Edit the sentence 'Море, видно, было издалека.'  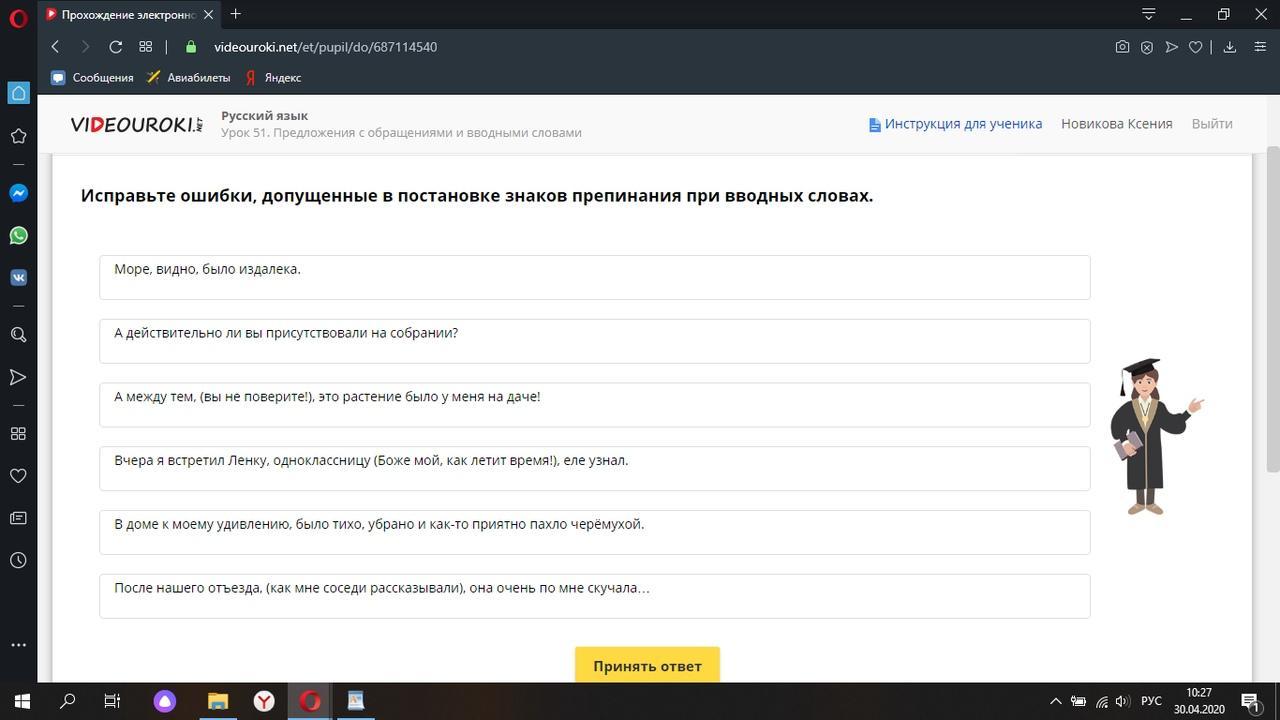(594, 277)
